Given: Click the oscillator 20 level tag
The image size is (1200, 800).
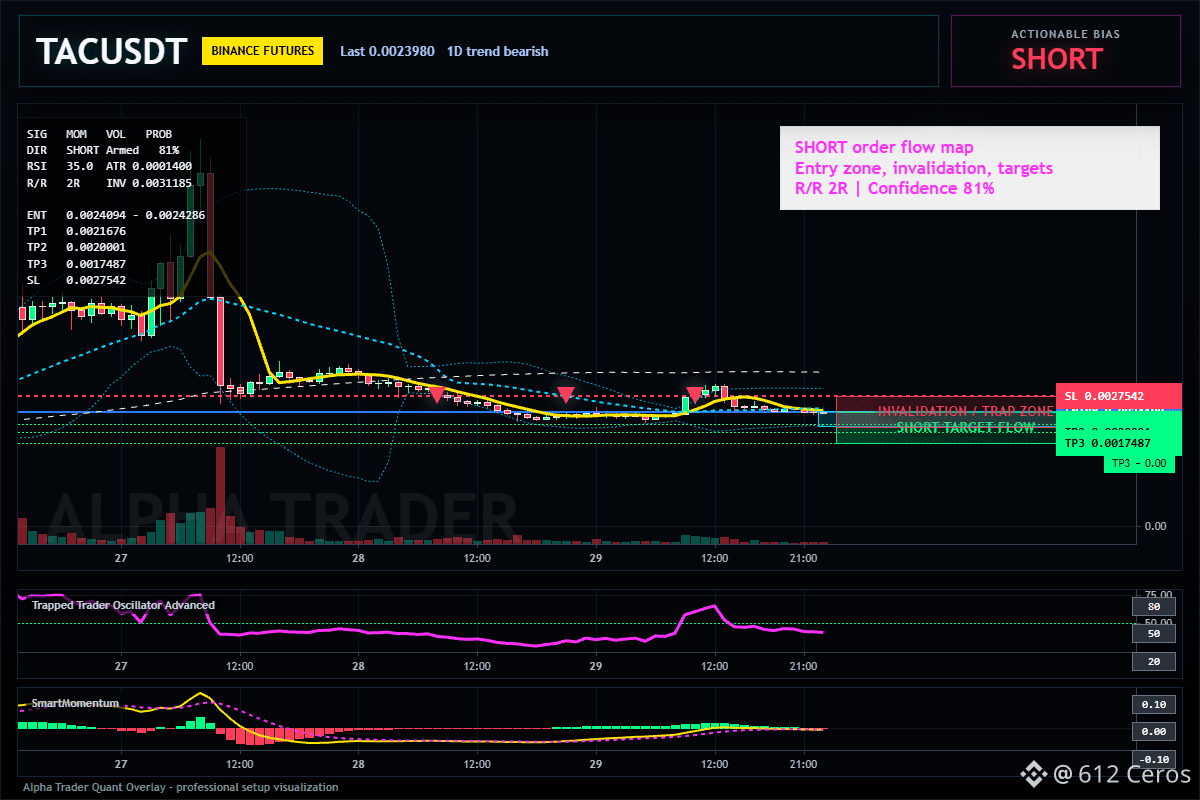Looking at the screenshot, I should point(1153,662).
